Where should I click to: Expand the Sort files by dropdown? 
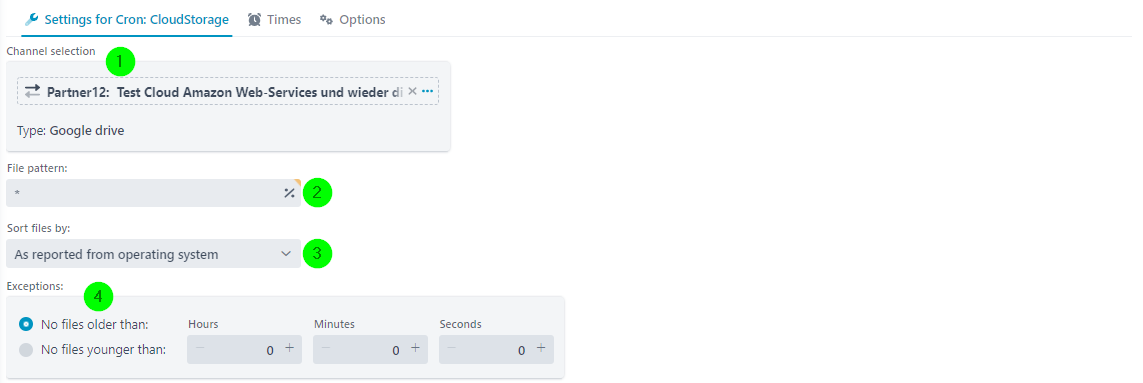[x=153, y=254]
